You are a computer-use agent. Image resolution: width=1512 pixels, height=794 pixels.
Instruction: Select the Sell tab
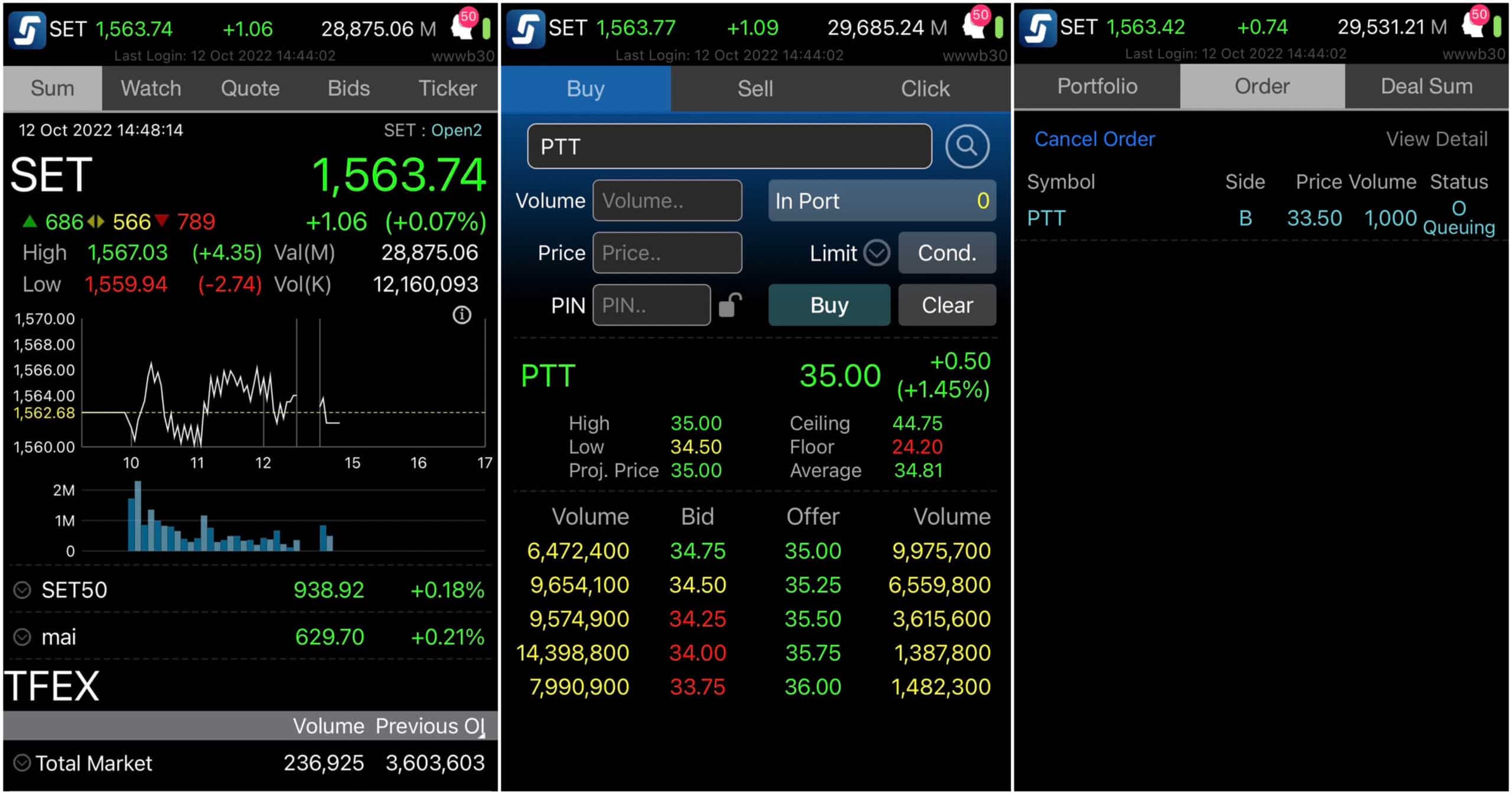click(755, 89)
